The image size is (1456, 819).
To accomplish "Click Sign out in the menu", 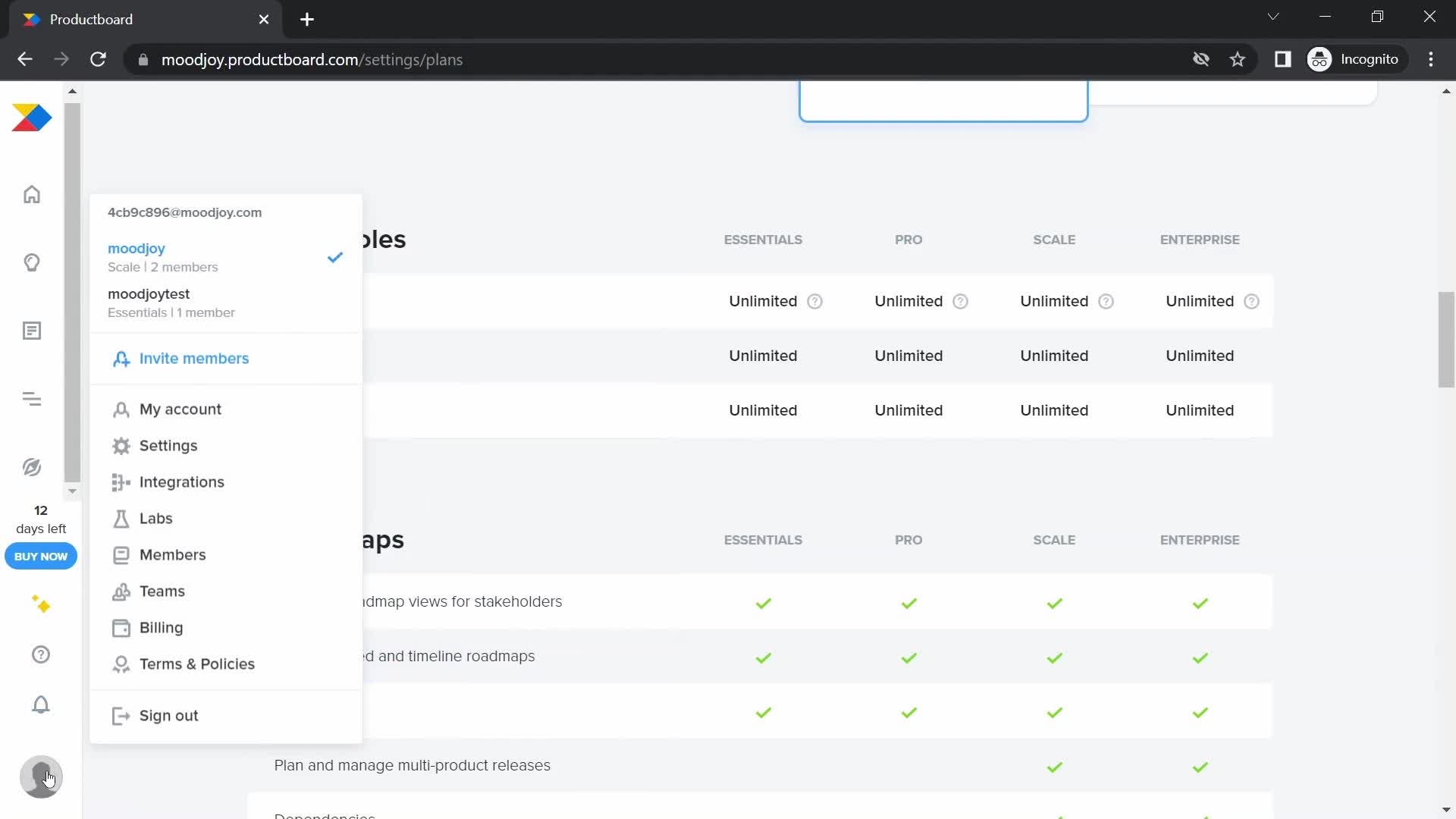I will 225,716.
